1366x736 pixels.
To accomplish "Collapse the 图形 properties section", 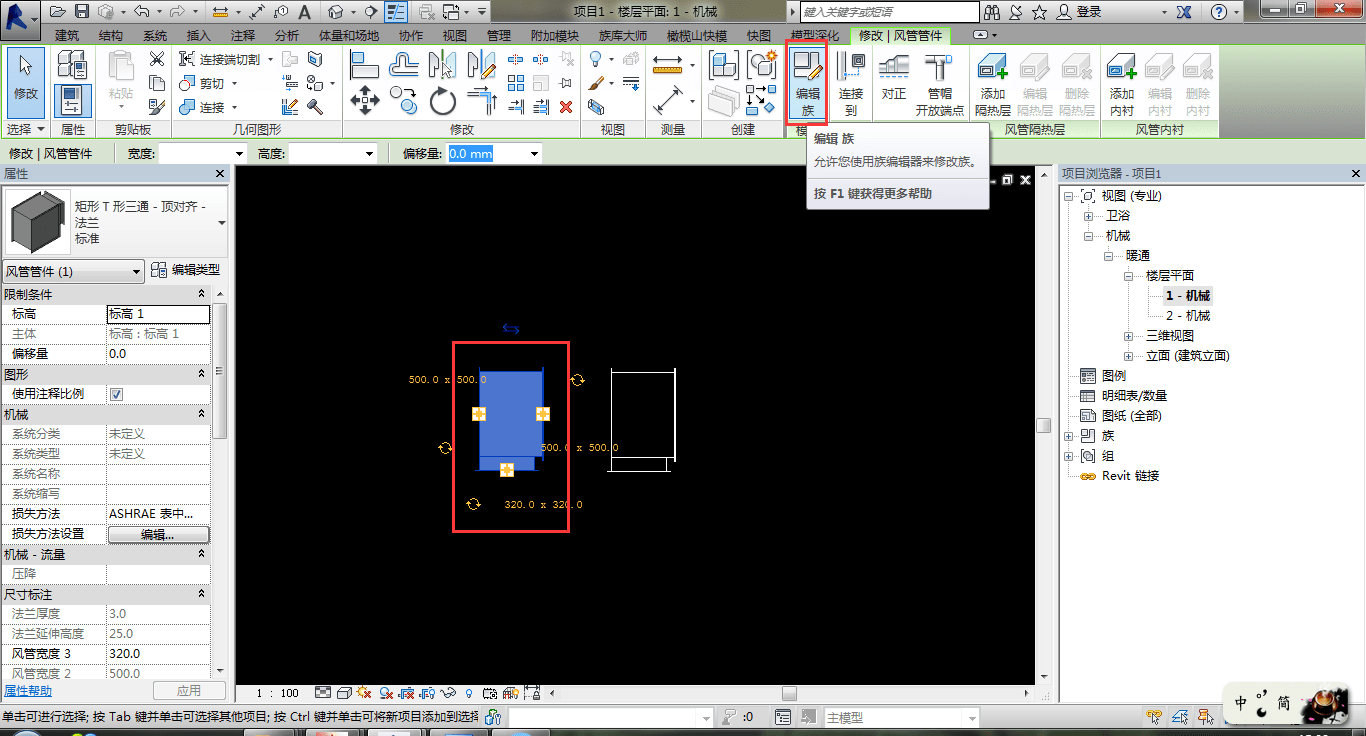I will pos(201,374).
